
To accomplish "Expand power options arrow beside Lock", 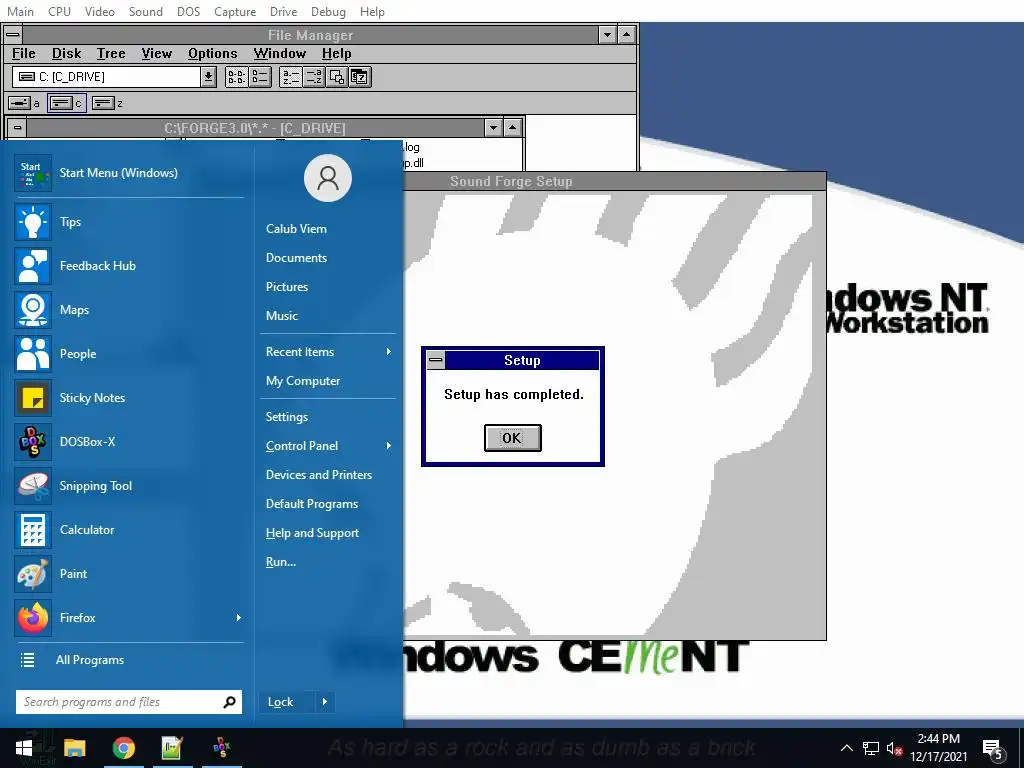I will [325, 702].
